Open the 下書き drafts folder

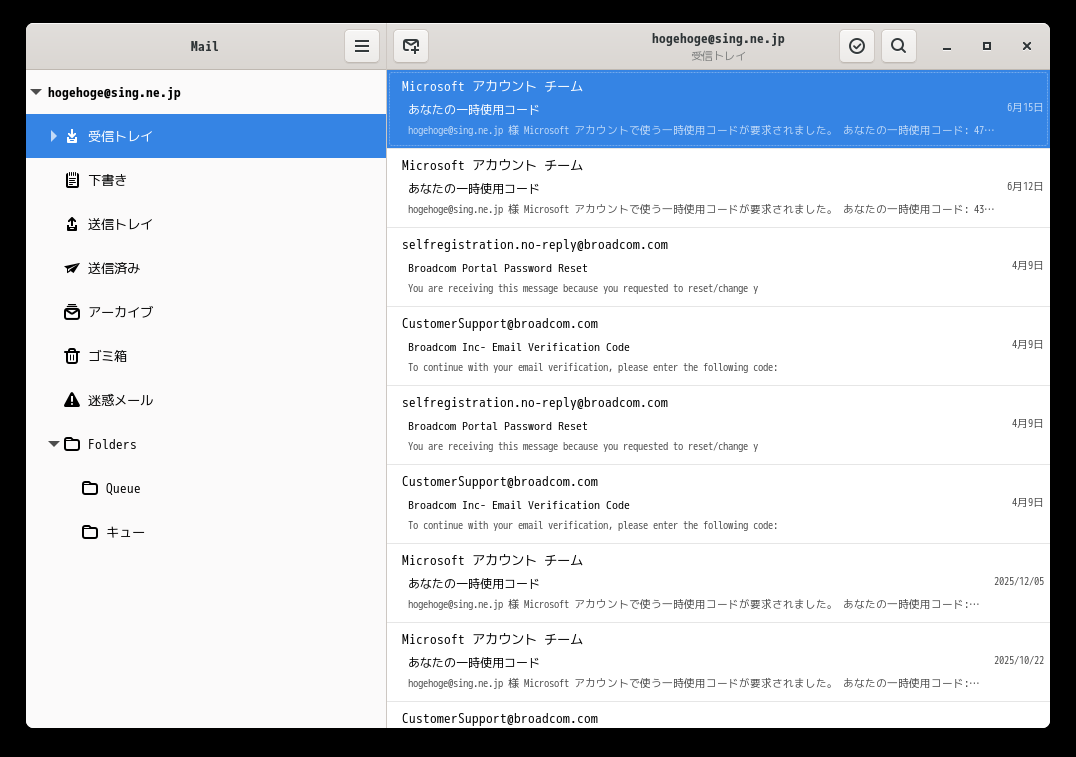(206, 180)
